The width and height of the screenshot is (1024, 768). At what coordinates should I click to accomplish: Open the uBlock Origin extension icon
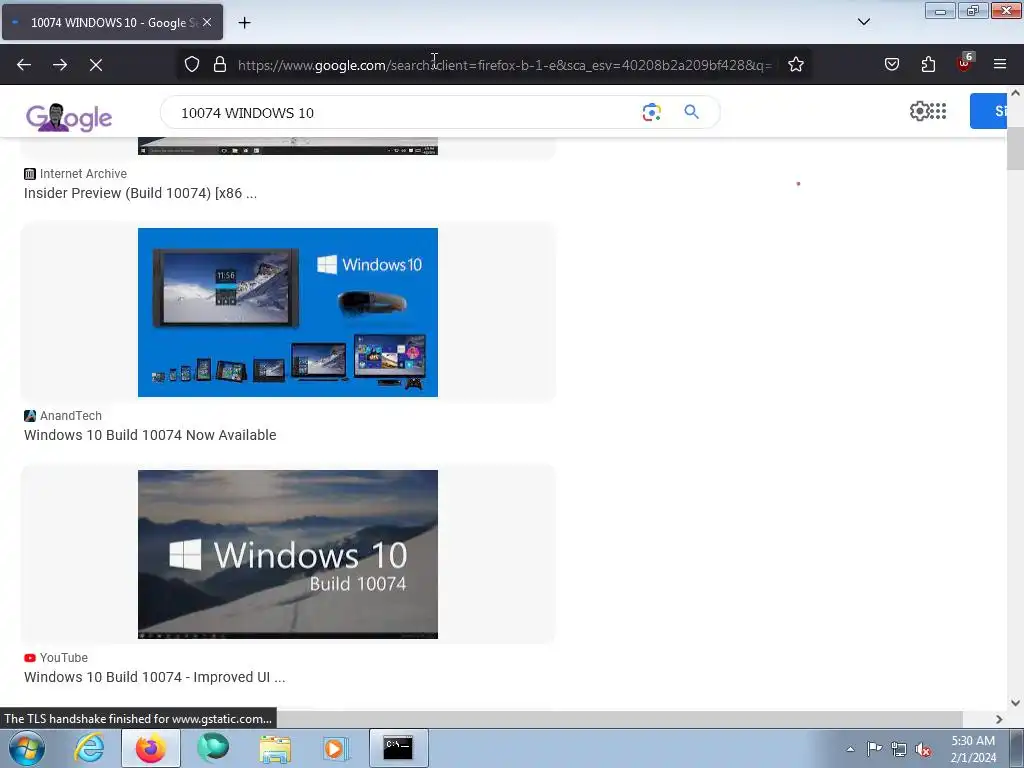tap(965, 63)
